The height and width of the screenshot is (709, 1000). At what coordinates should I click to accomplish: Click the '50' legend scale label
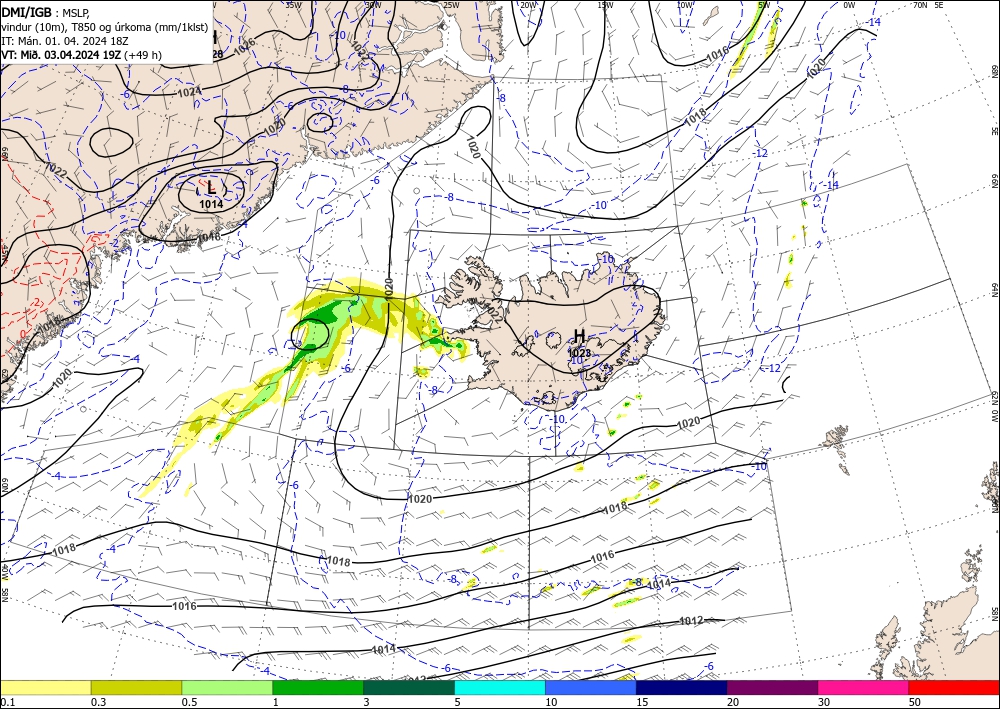pyautogui.click(x=915, y=702)
